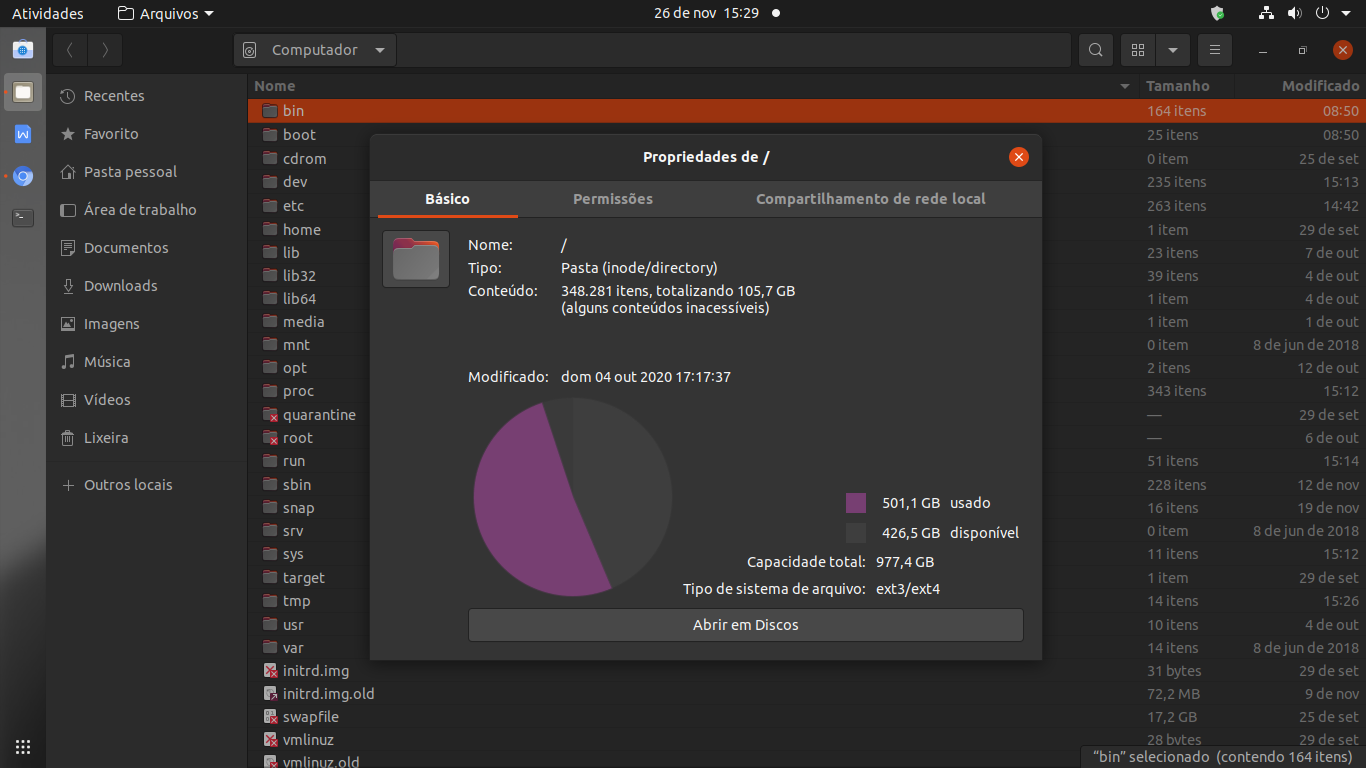Screen dimensions: 1366x768
Task: Go back with the left arrow button
Action: click(70, 50)
